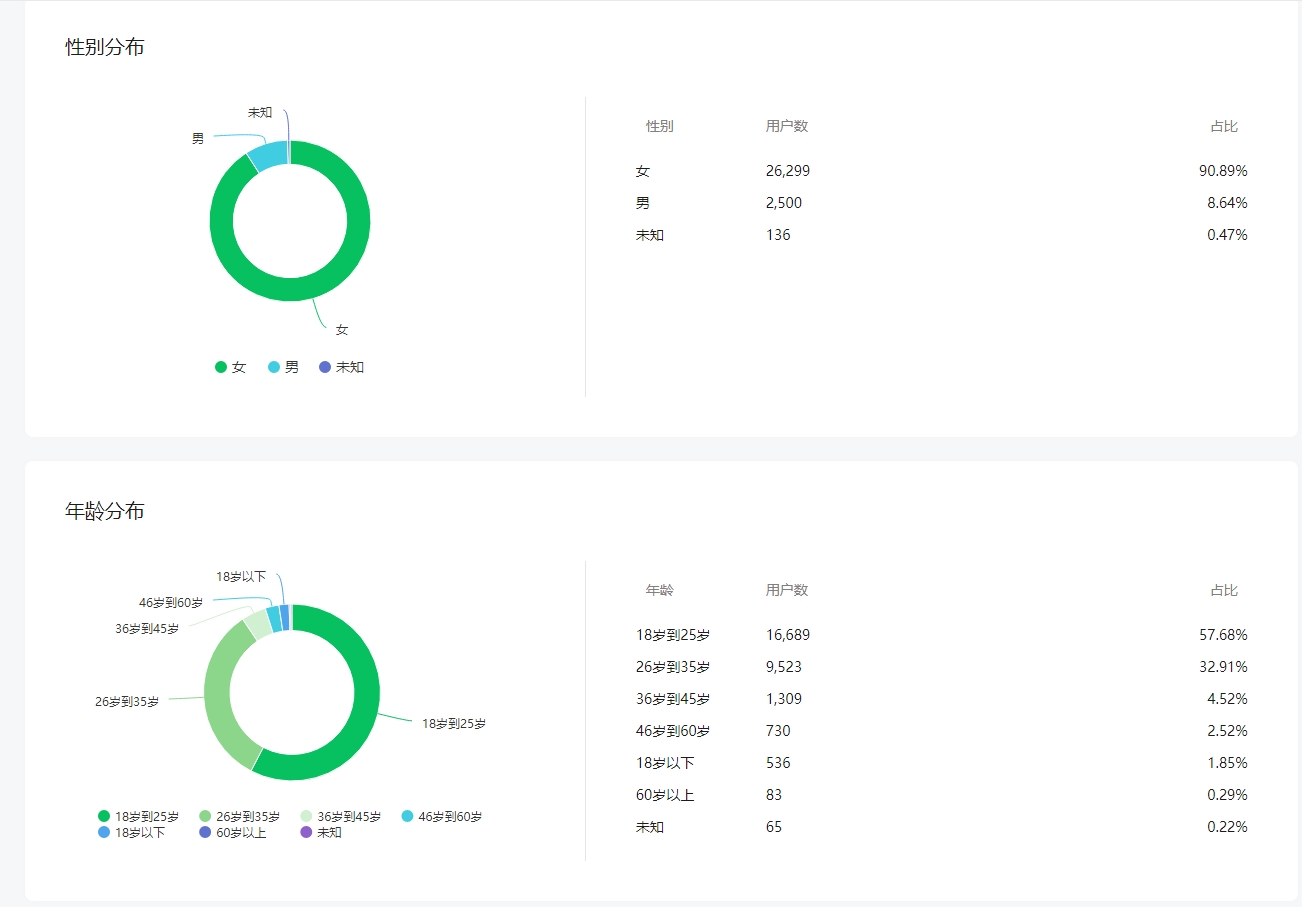Click the user count 536
The height and width of the screenshot is (907, 1302).
(x=778, y=763)
